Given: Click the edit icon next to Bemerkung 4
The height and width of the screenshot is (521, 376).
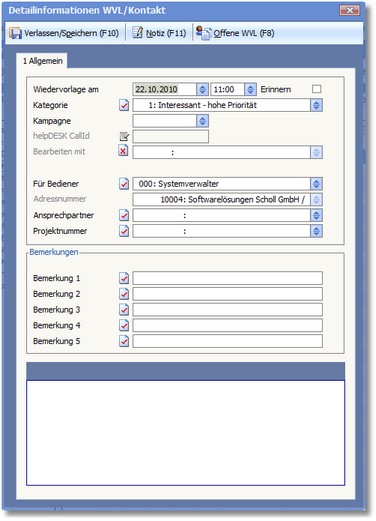Looking at the screenshot, I should pos(124,325).
